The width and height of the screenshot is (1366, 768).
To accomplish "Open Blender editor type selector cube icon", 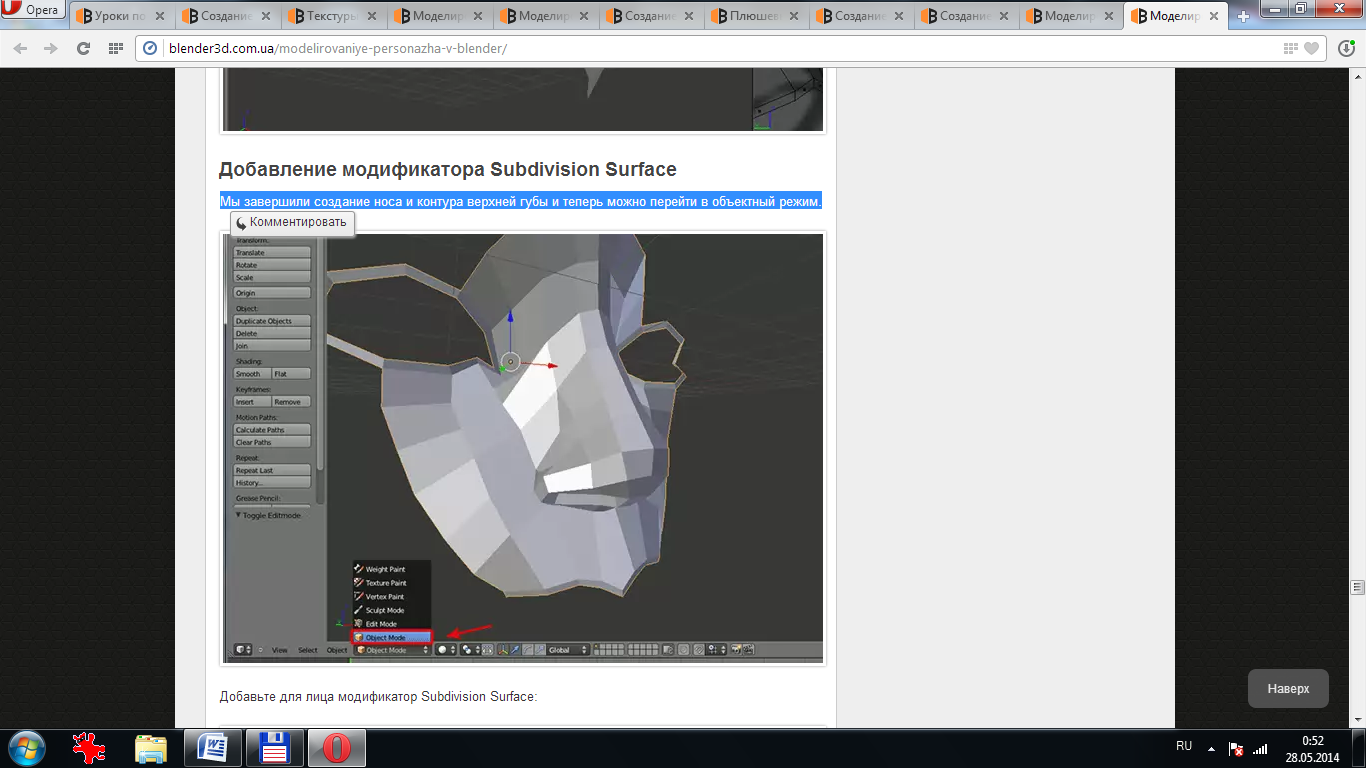I will click(x=242, y=650).
